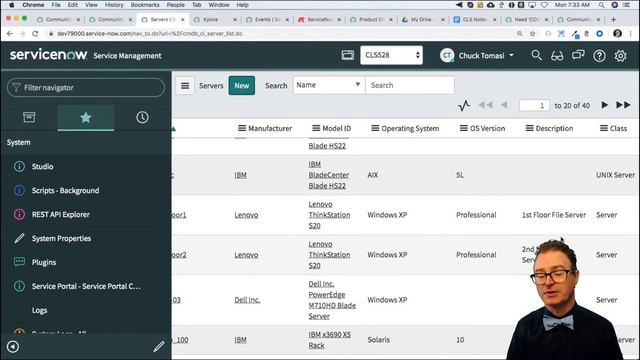Click the New button
Viewport: 640px width, 360px height.
pos(242,86)
